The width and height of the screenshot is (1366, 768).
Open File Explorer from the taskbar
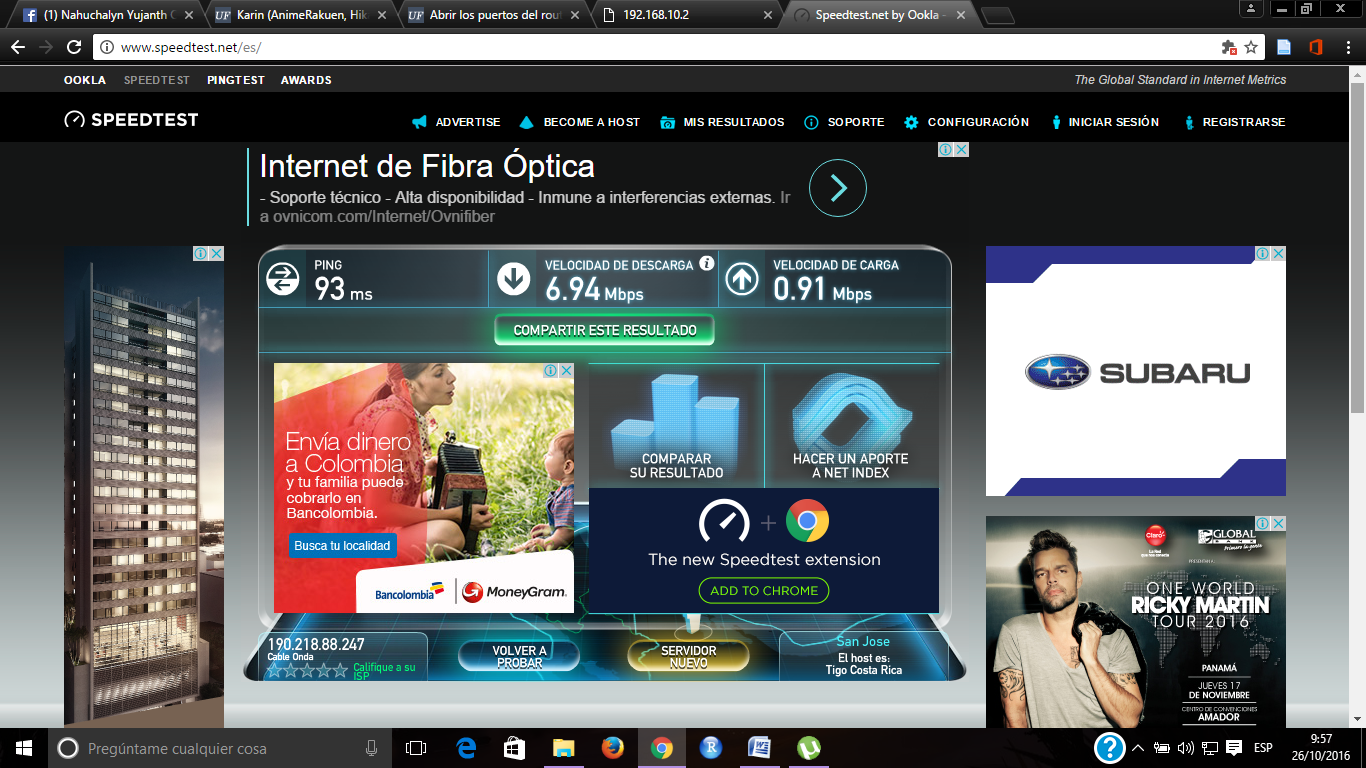[x=563, y=748]
